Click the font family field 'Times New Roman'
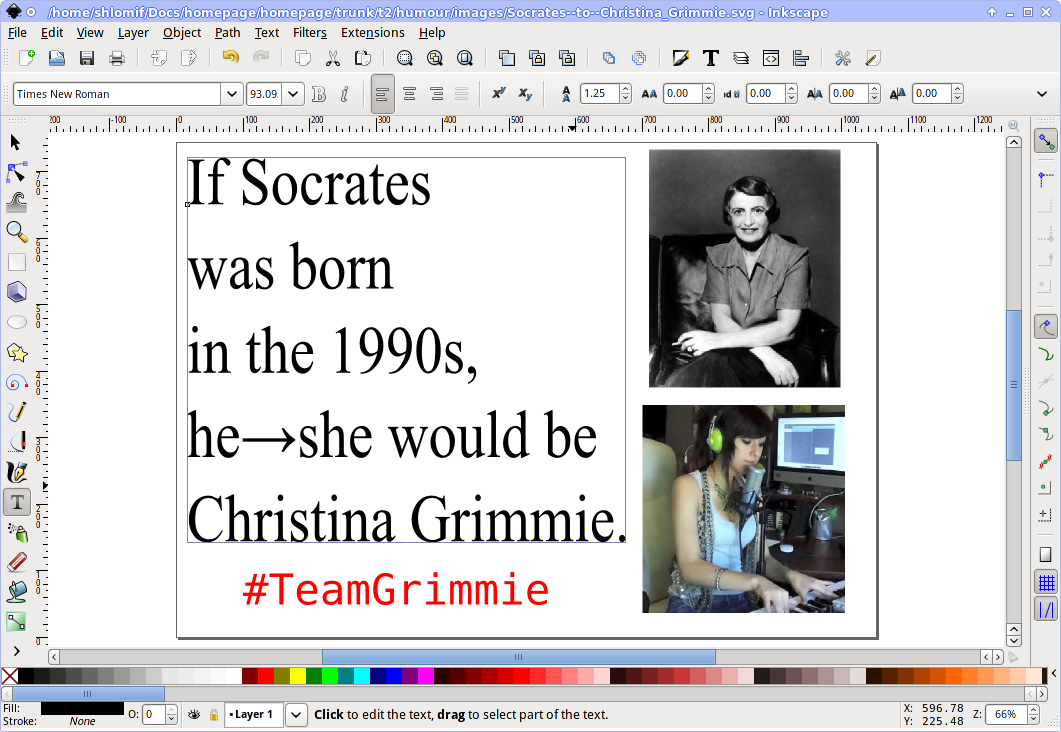 [x=116, y=94]
